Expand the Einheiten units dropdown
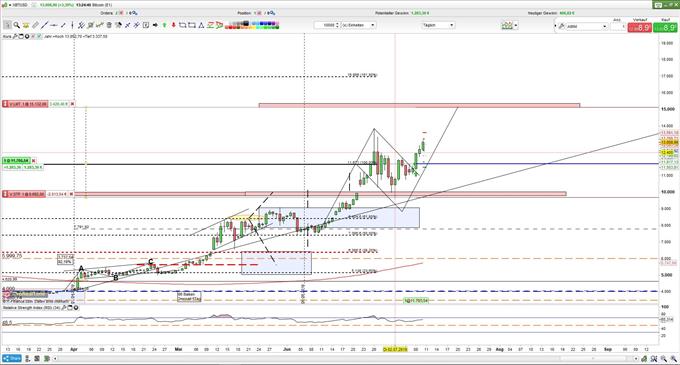Screen dimensions: 680x365 click(358, 25)
